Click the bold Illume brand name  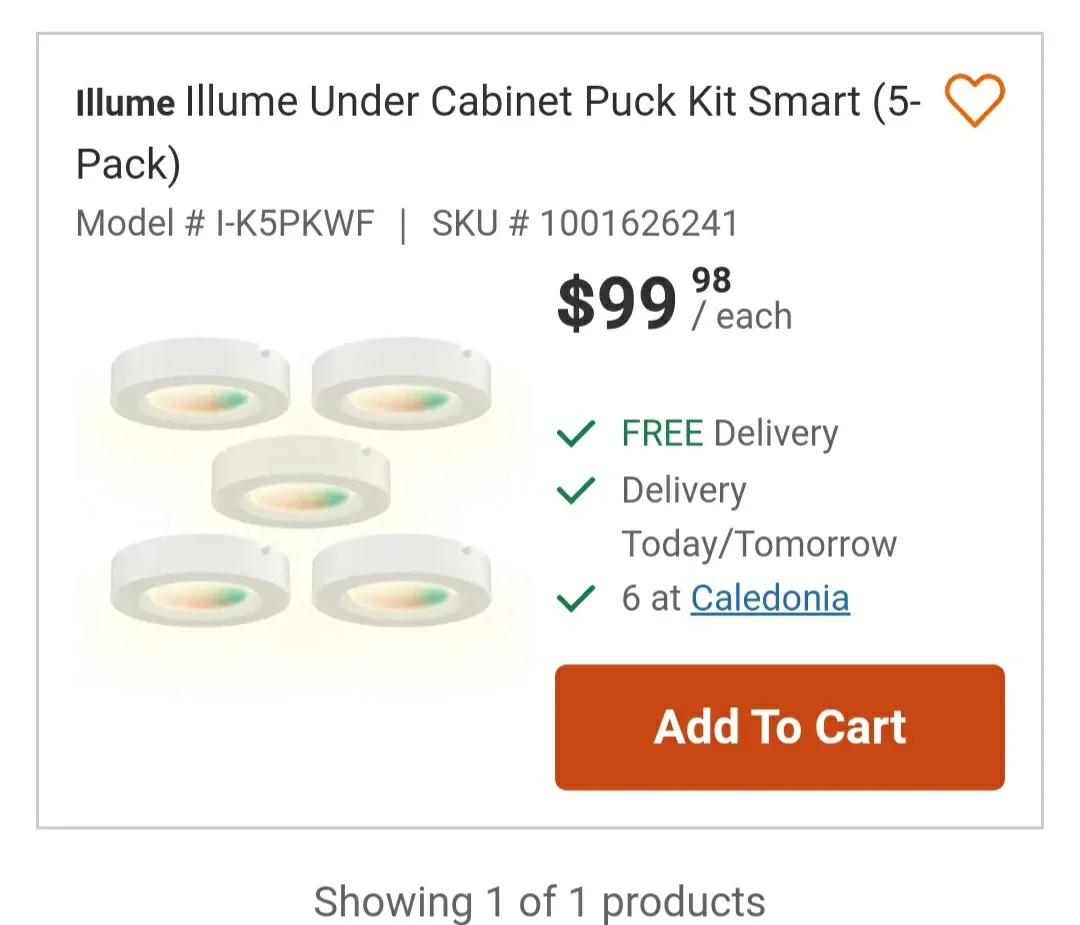point(125,103)
